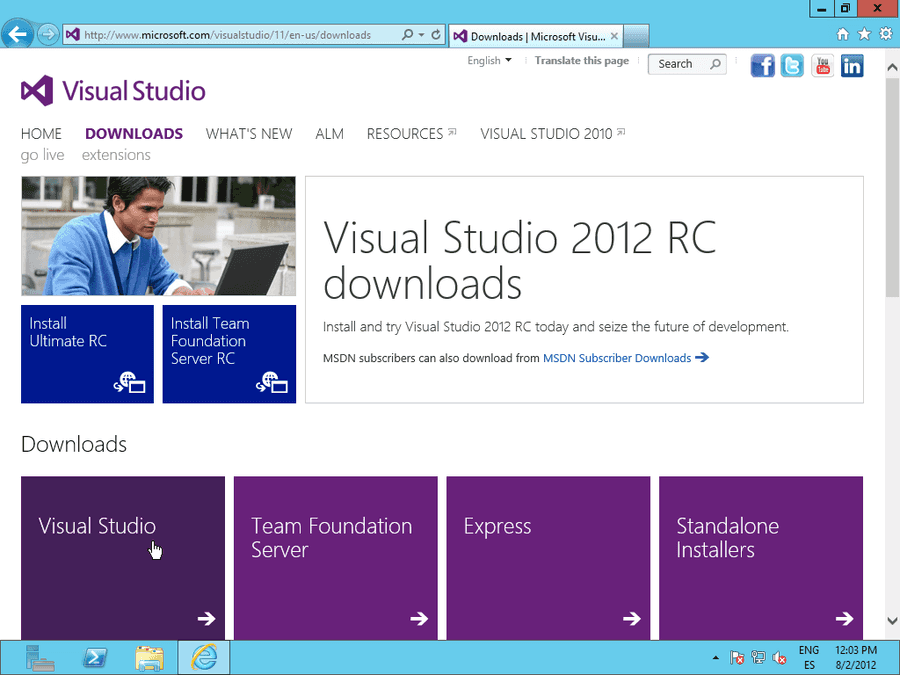Image resolution: width=900 pixels, height=675 pixels.
Task: Click the muted speaker volume tray icon
Action: [779, 658]
